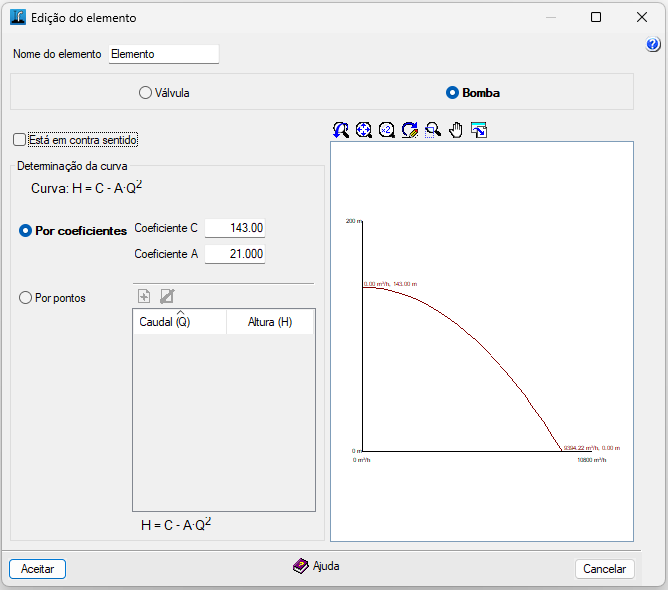
Task: Check Está em contra sentido box
Action: click(20, 140)
